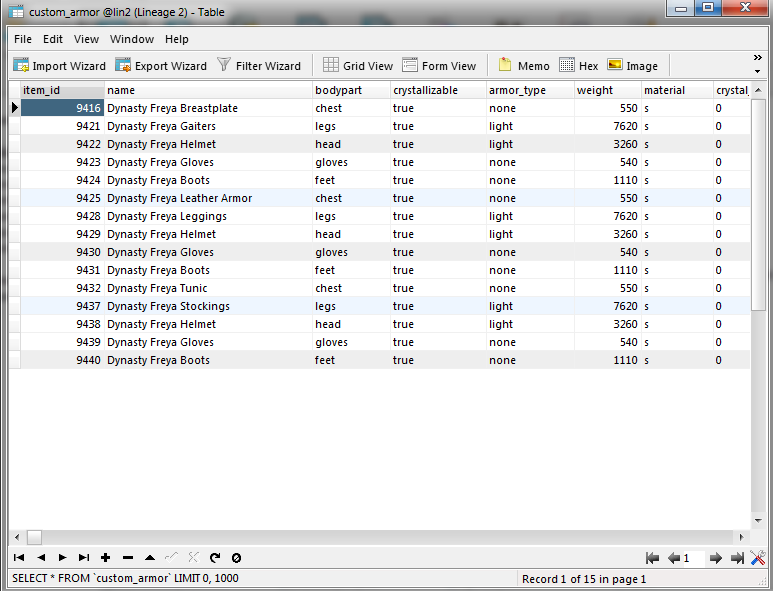This screenshot has width=773, height=591.
Task: Click the vertical scrollbar up arrow
Action: click(758, 90)
